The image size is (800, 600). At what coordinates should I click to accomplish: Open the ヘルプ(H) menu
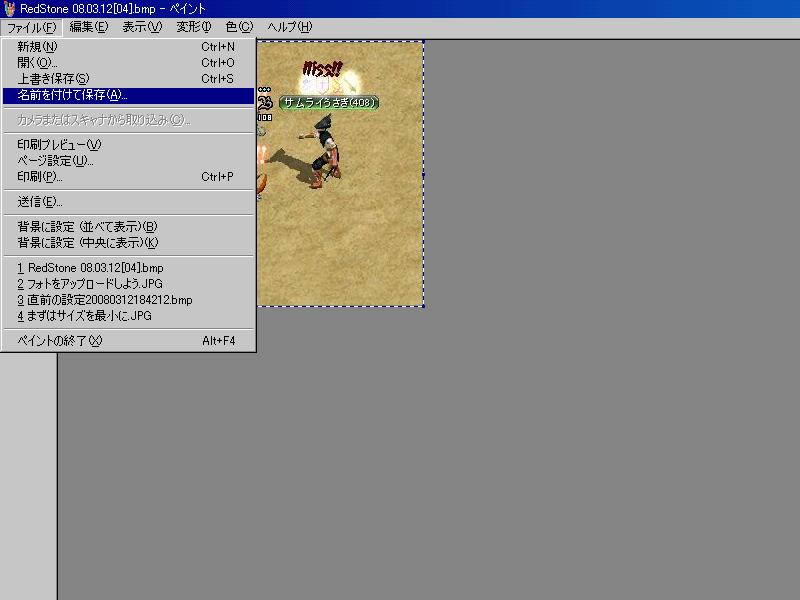click(289, 27)
